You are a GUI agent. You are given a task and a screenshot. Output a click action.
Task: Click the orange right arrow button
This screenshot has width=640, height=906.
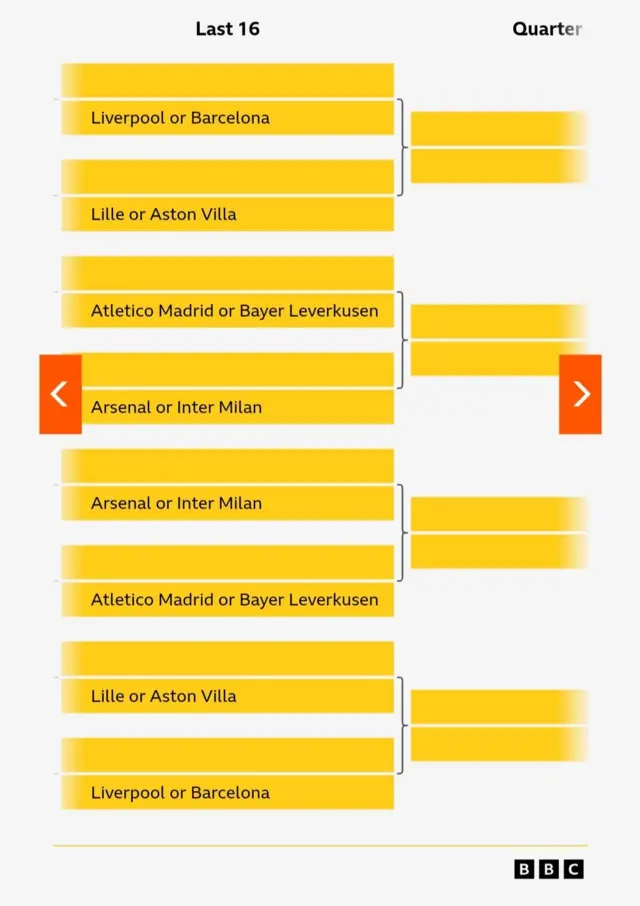(580, 394)
